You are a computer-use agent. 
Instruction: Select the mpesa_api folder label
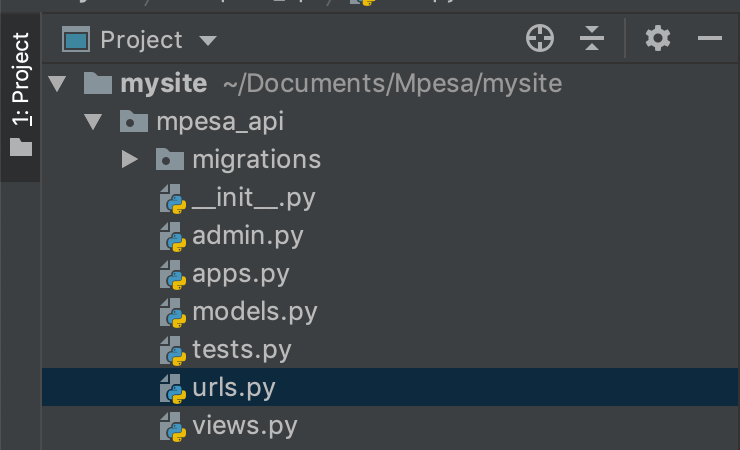[220, 122]
